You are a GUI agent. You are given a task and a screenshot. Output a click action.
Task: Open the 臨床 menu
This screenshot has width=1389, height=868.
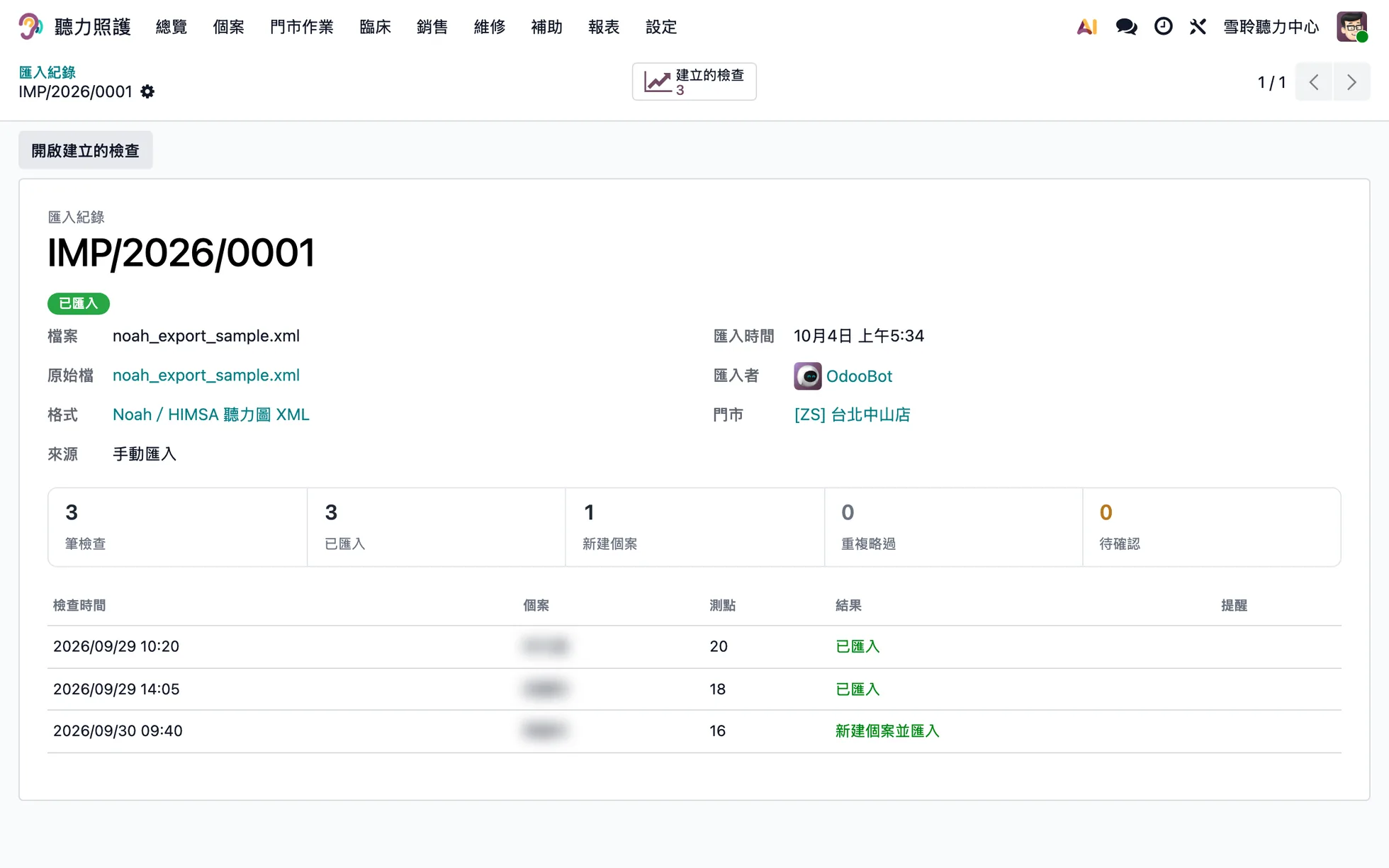(376, 27)
